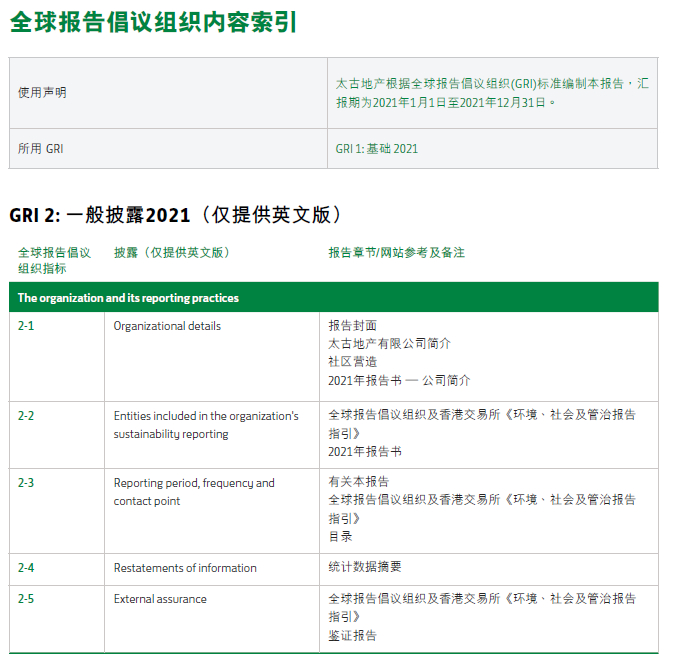Select the 使用声明 cell
The image size is (673, 654).
[x=168, y=93]
